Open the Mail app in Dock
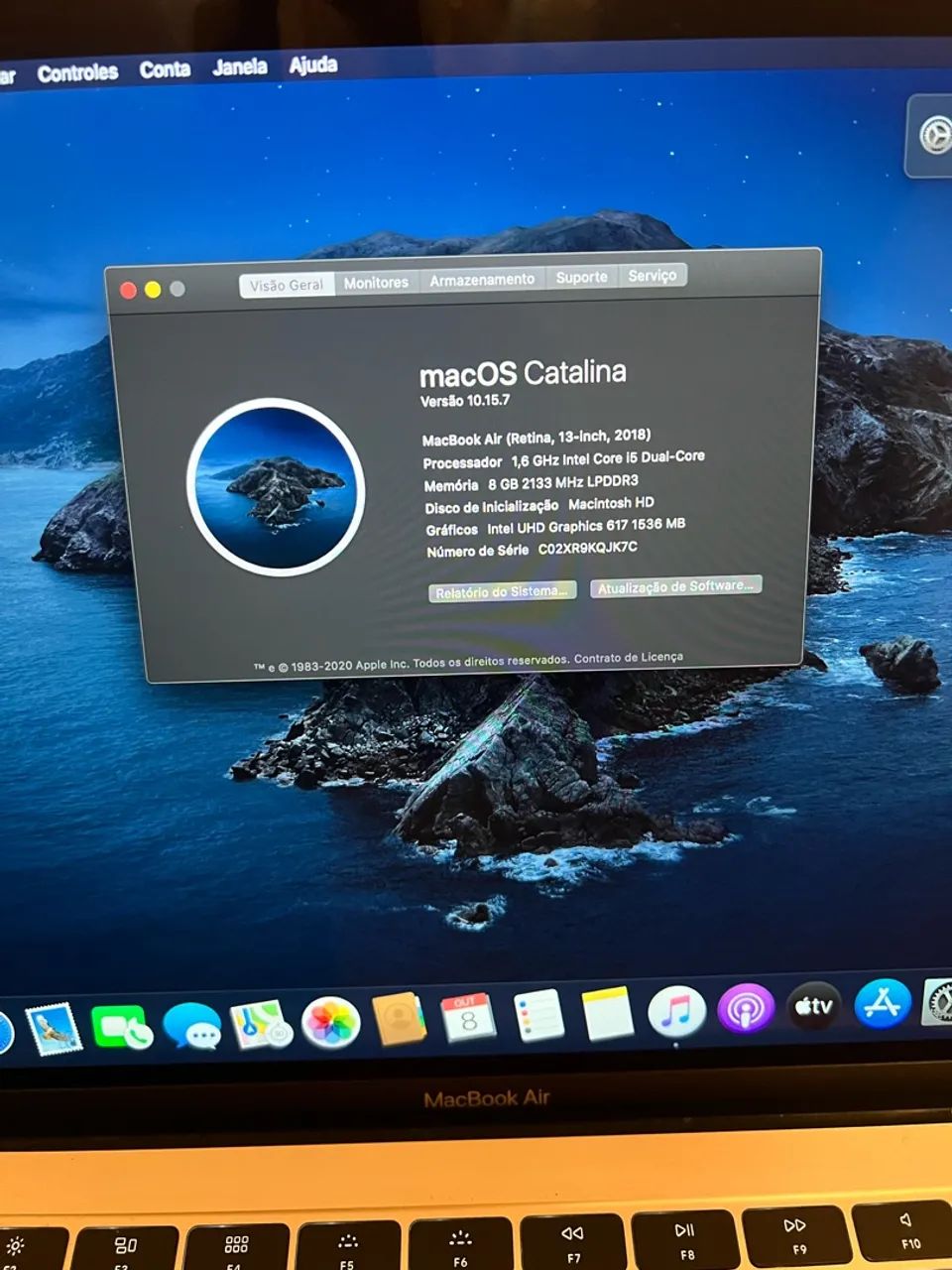 click(53, 1029)
